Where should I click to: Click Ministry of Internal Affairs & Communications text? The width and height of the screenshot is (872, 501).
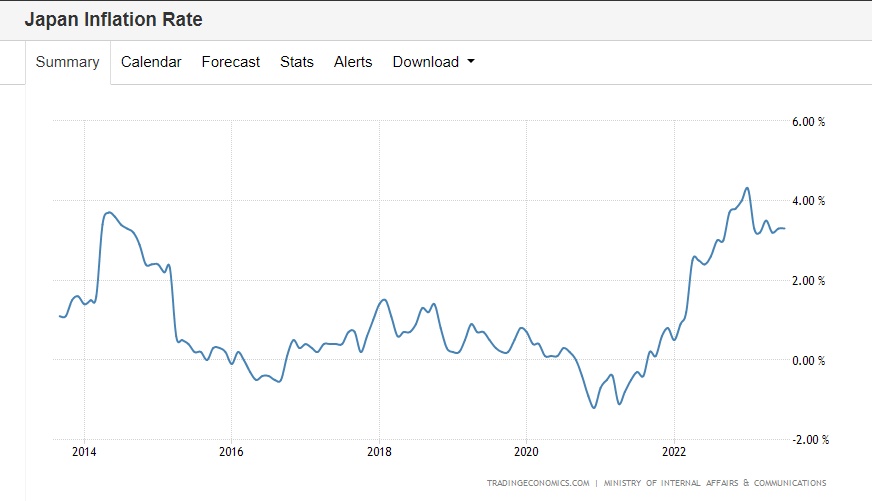click(x=715, y=483)
